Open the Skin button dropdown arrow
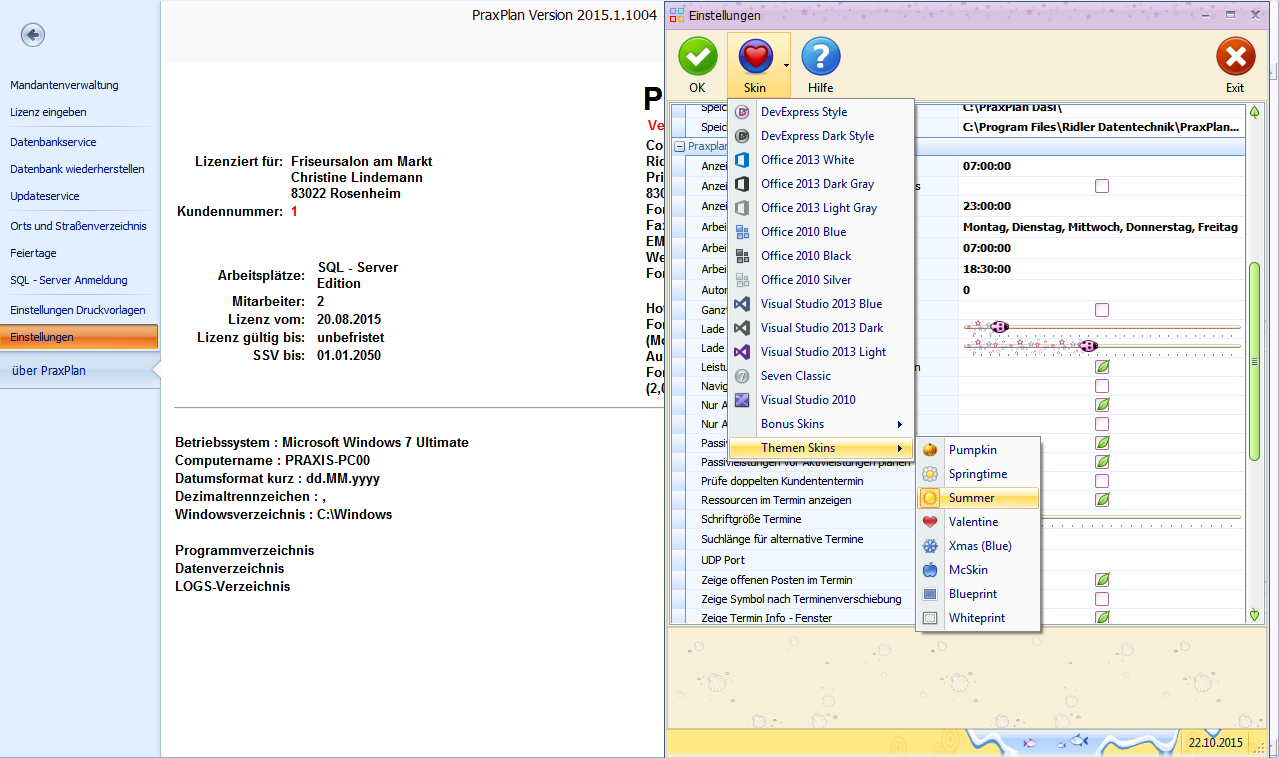Screen dimensions: 1279x758 786,66
